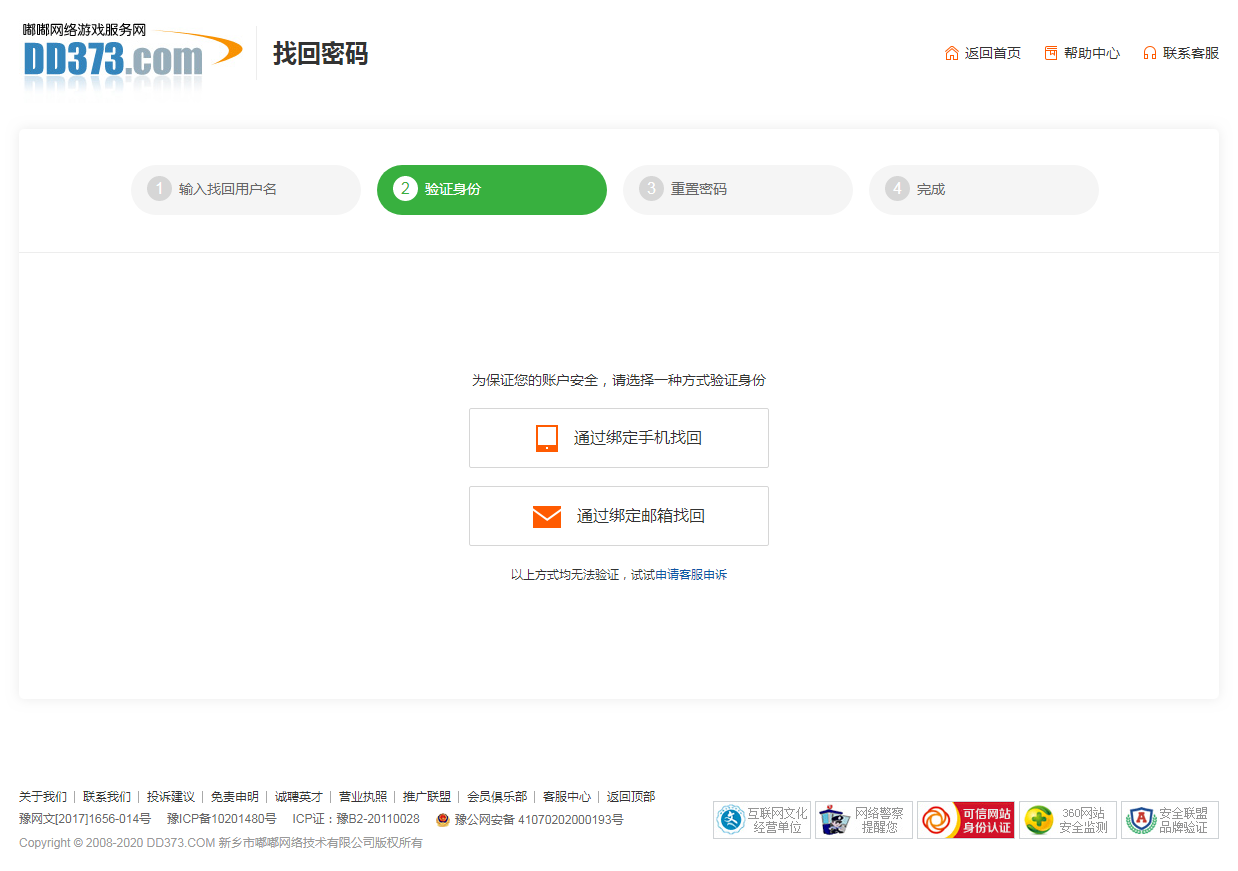This screenshot has width=1238, height=871.
Task: Click the 找回密码 page heading
Action: pos(321,54)
